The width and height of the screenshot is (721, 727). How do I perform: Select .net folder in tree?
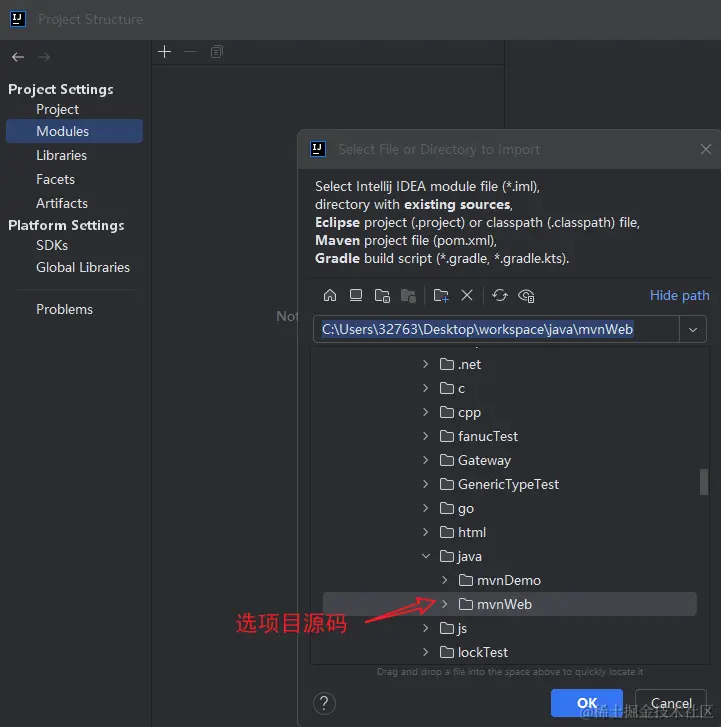pos(460,364)
